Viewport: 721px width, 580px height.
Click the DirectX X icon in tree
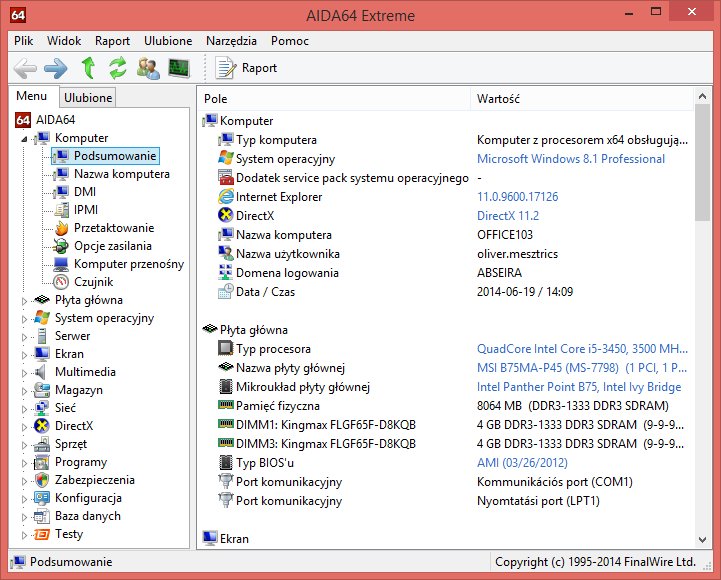point(42,426)
